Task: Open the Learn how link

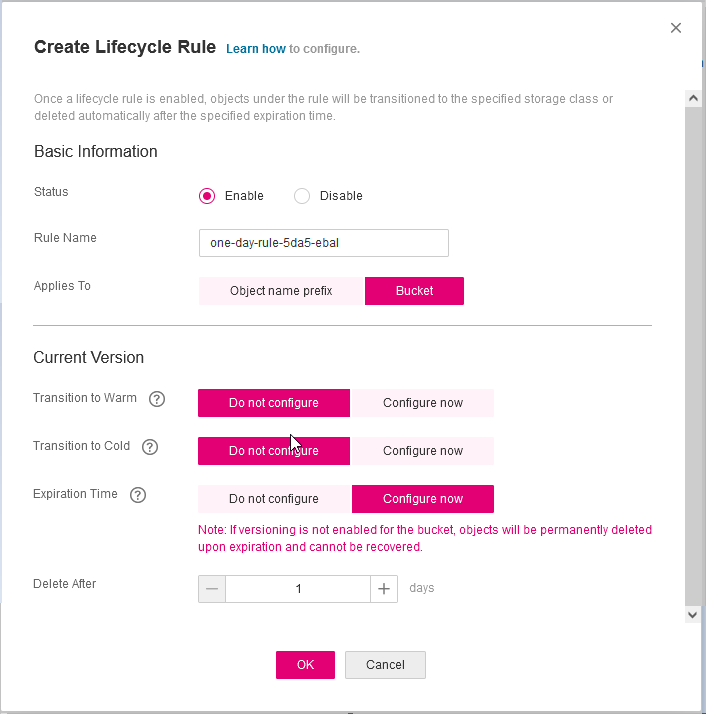Action: [256, 48]
